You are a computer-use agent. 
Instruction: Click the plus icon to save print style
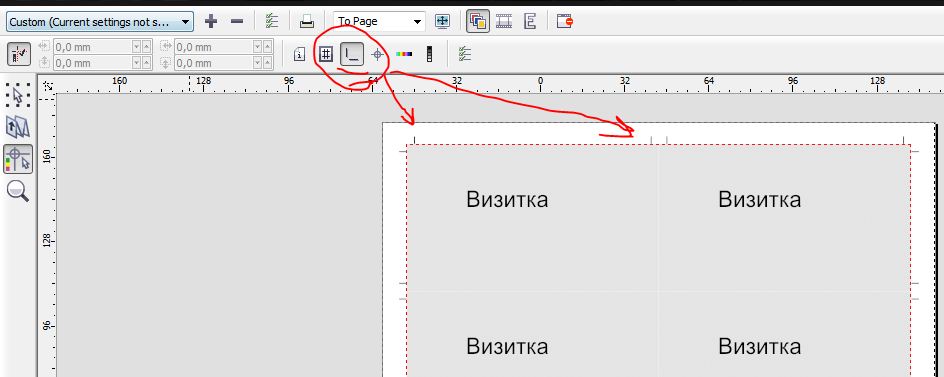tap(211, 22)
